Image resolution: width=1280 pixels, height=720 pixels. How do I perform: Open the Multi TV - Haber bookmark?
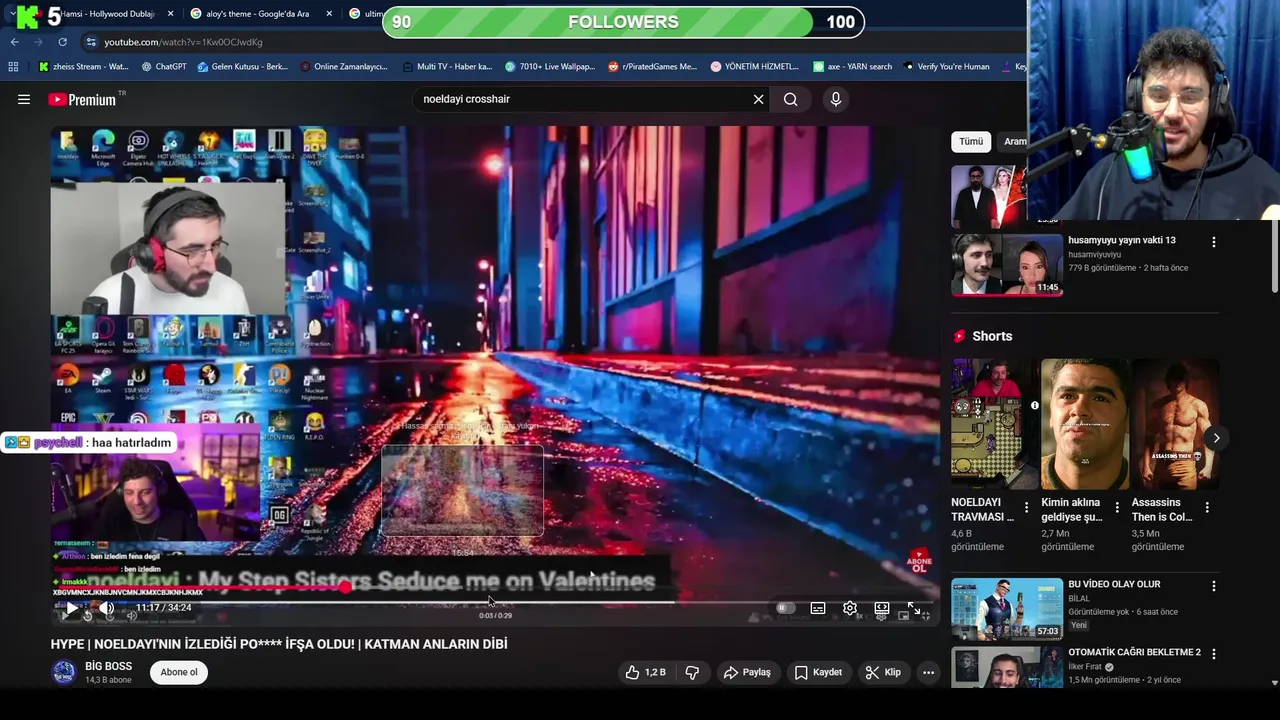[447, 67]
